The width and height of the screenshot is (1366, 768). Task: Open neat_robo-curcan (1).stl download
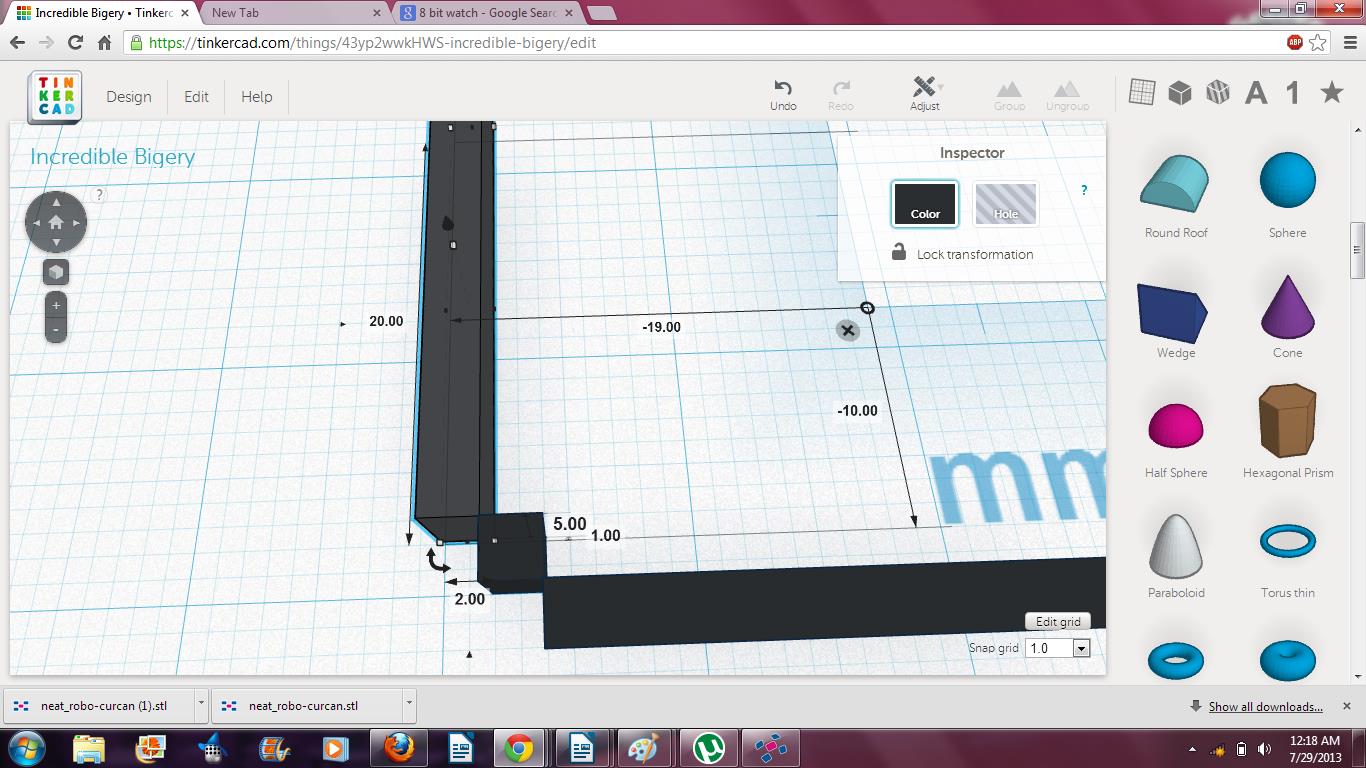[98, 705]
